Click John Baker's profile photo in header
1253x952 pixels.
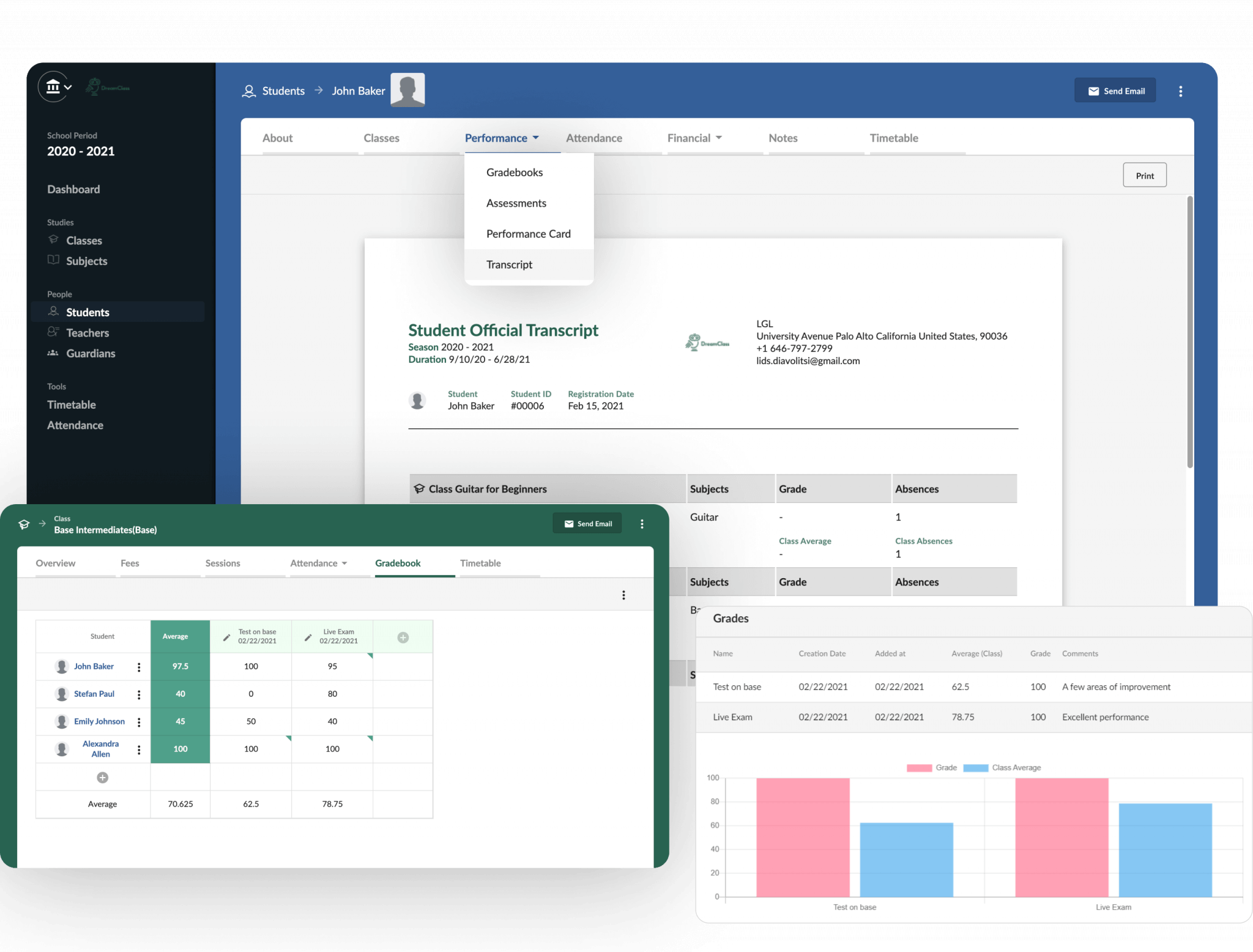point(407,91)
